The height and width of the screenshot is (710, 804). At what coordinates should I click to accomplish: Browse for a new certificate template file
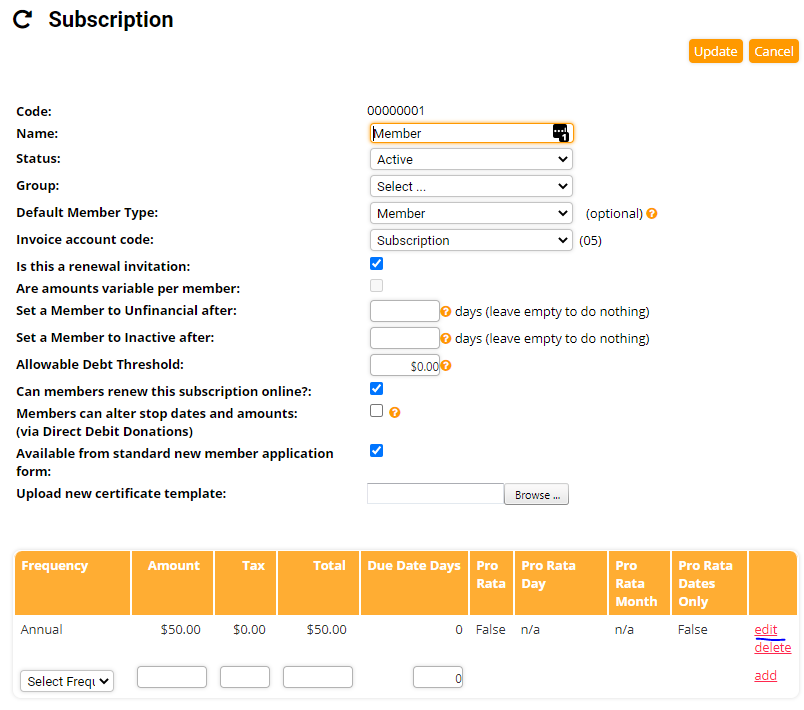[536, 494]
